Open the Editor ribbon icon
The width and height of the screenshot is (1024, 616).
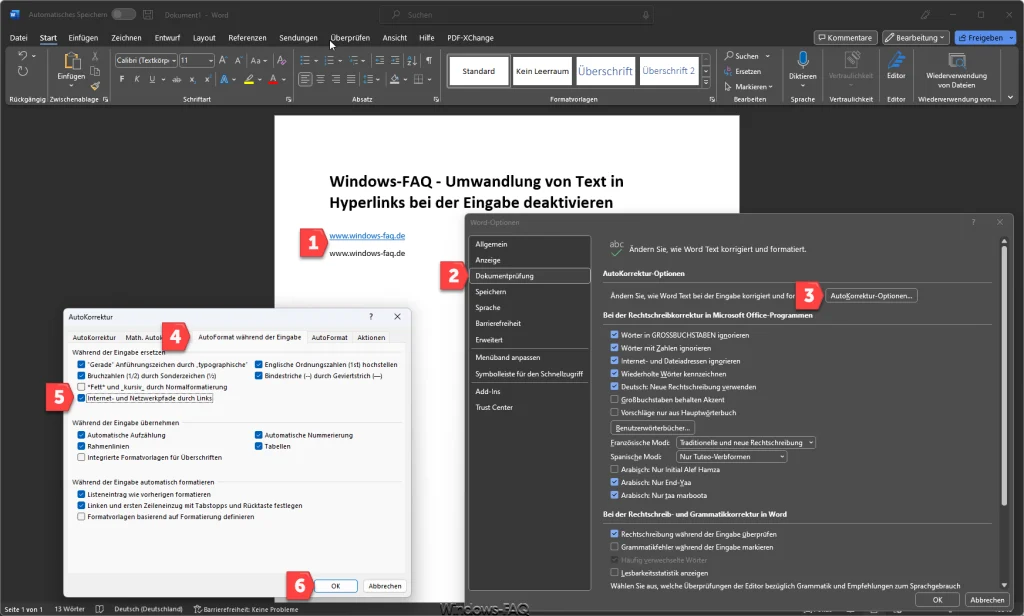point(896,60)
